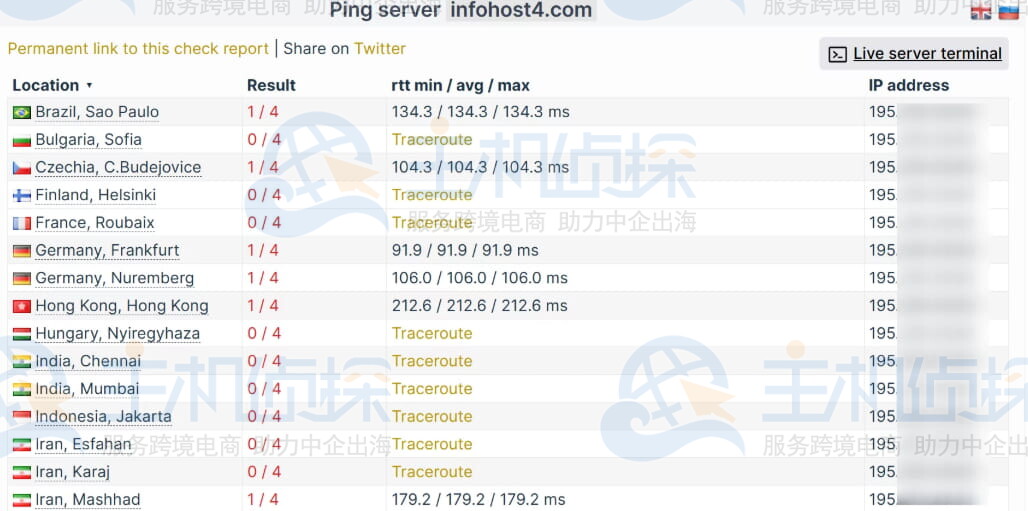
Task: Open Traceroute for Bulgaria, Sofia
Action: point(432,140)
